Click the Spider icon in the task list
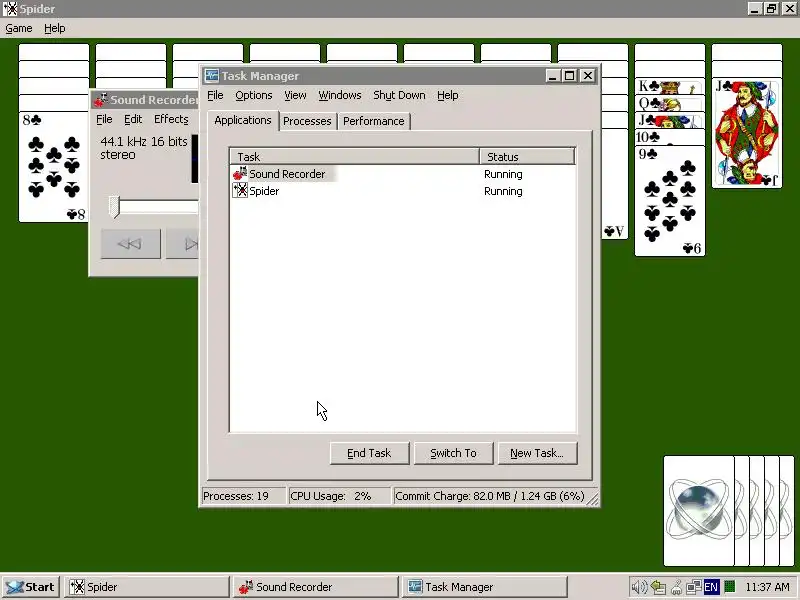This screenshot has width=800, height=600. (240, 191)
